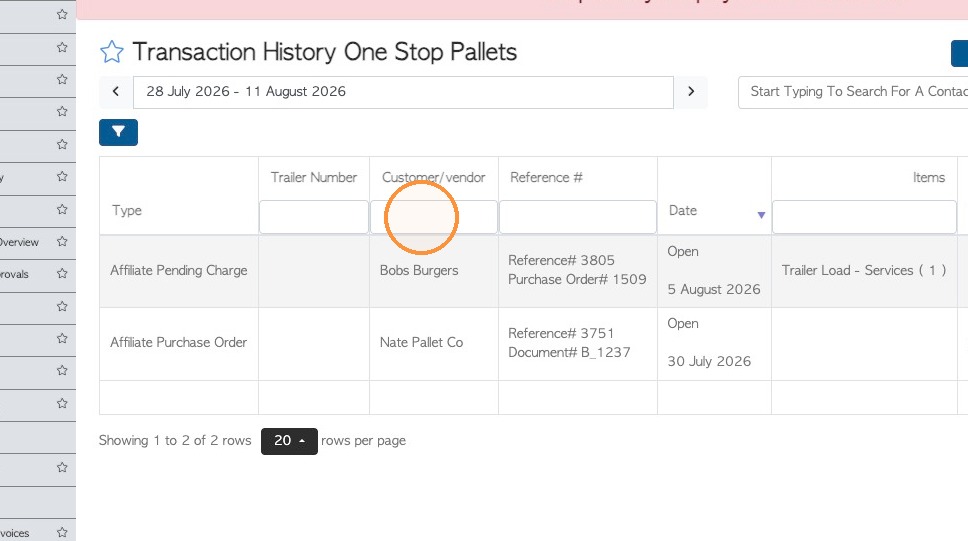The width and height of the screenshot is (968, 541).
Task: Advance to next date range arrow
Action: 691,91
